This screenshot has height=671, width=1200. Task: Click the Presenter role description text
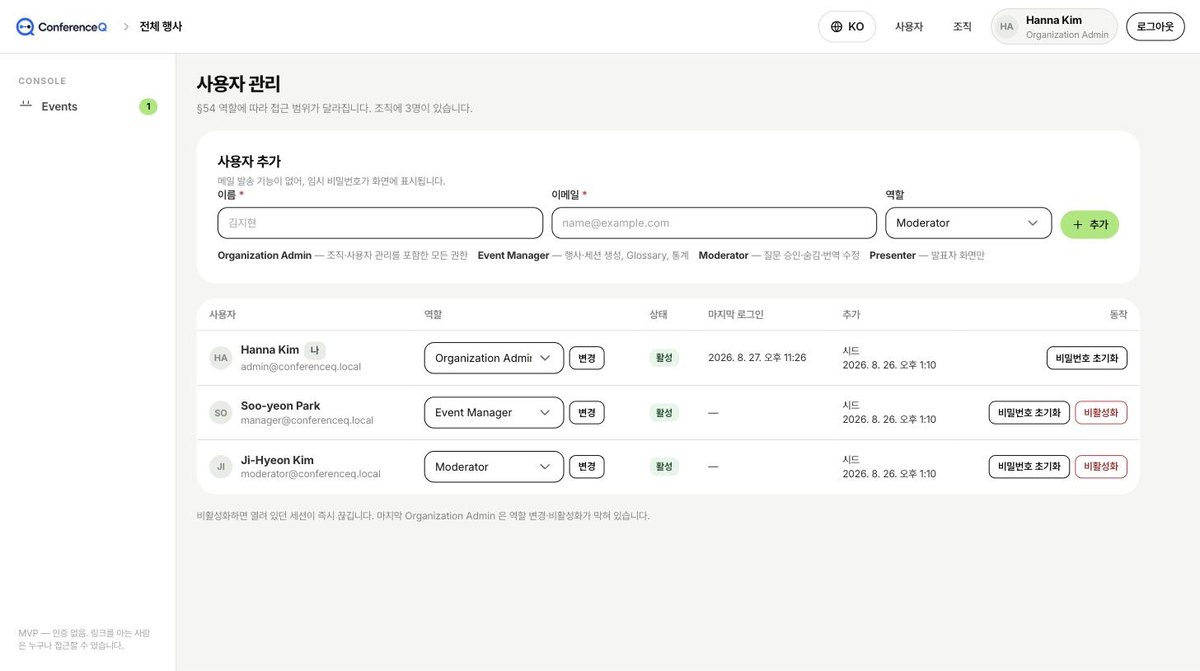click(926, 256)
